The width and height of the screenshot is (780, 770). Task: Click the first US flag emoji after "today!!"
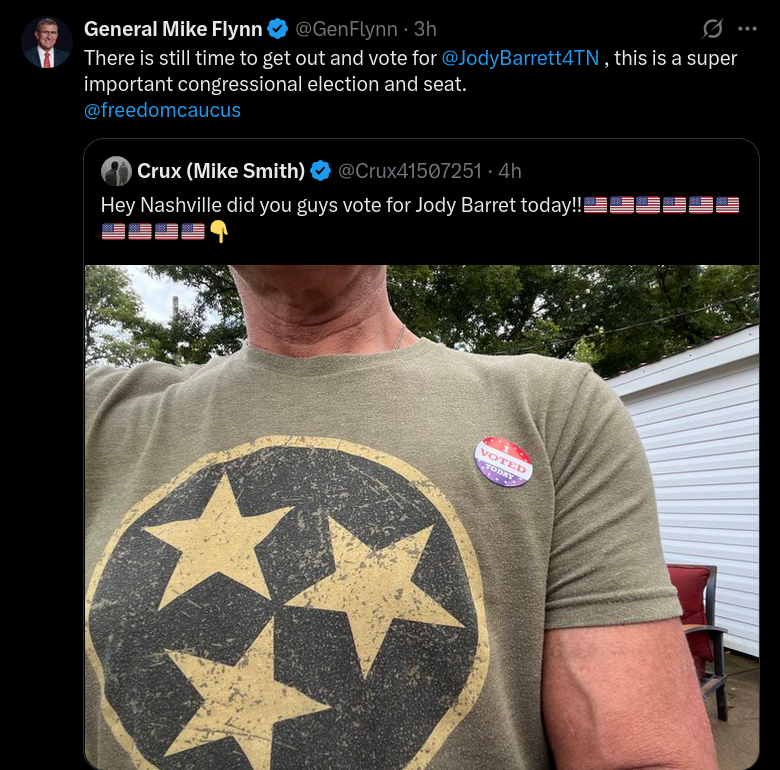(x=595, y=205)
